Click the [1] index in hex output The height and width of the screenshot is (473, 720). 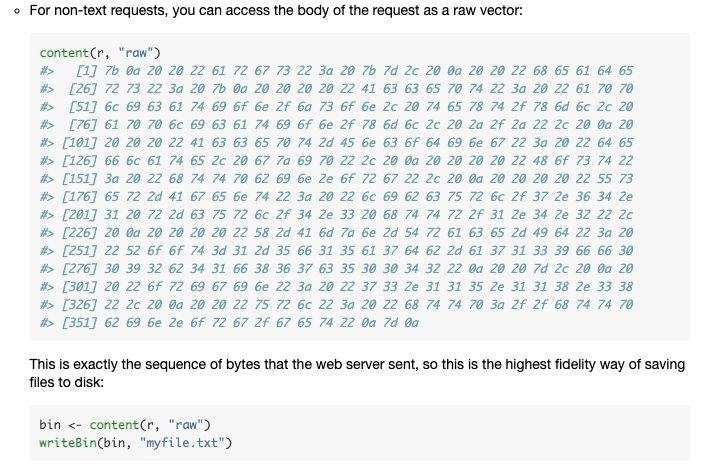pos(86,71)
